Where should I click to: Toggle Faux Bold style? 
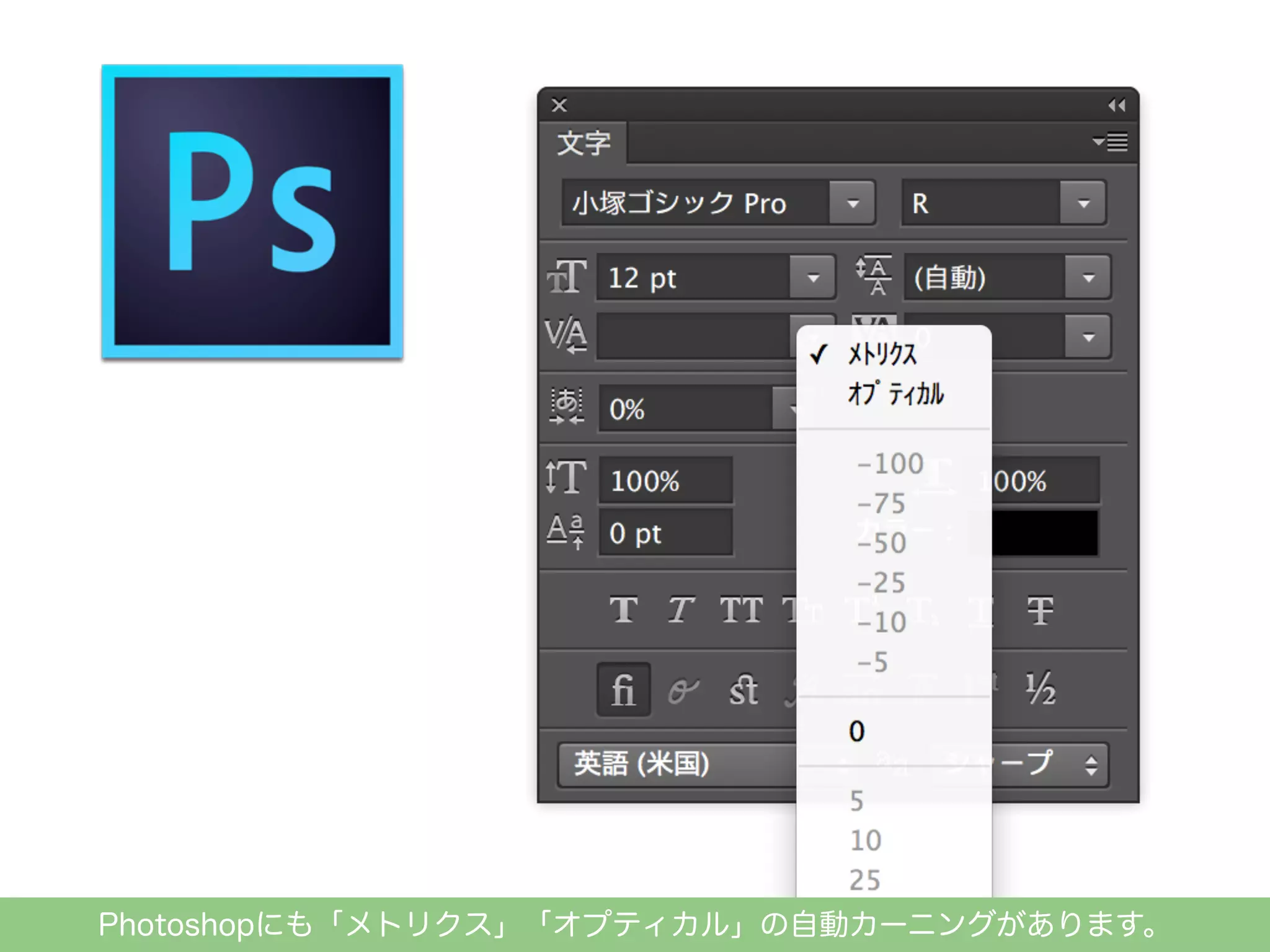point(623,610)
